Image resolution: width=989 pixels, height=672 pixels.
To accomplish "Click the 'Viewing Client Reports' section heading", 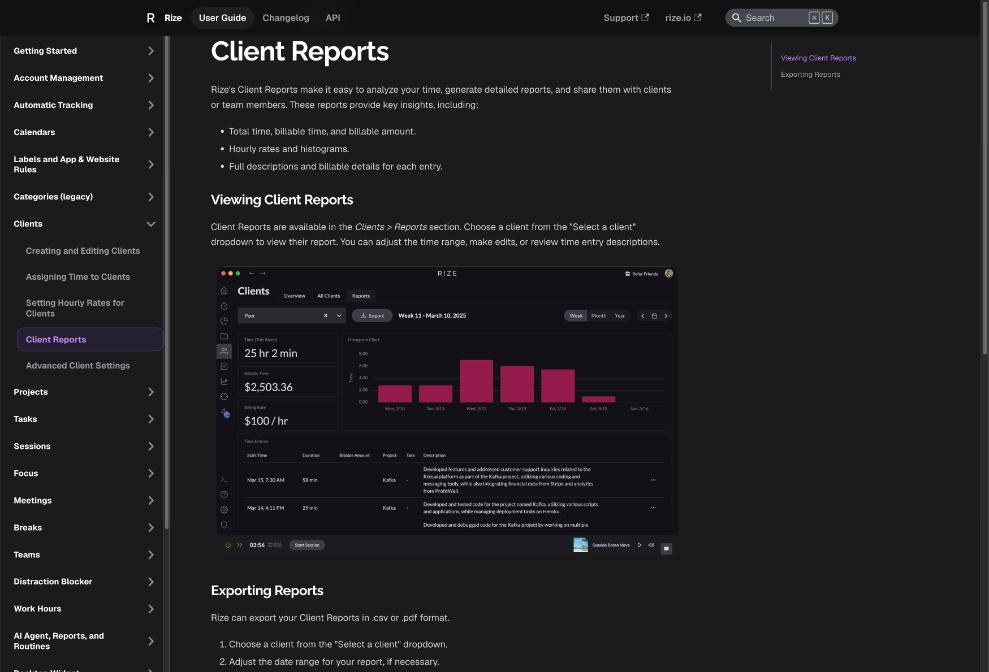I will [282, 200].
